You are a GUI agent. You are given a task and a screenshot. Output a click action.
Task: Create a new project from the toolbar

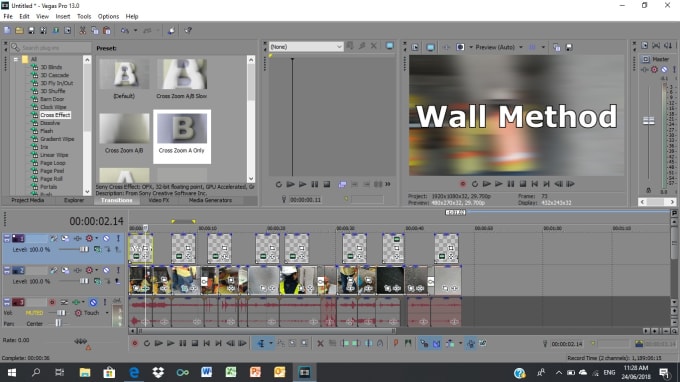pyautogui.click(x=7, y=30)
